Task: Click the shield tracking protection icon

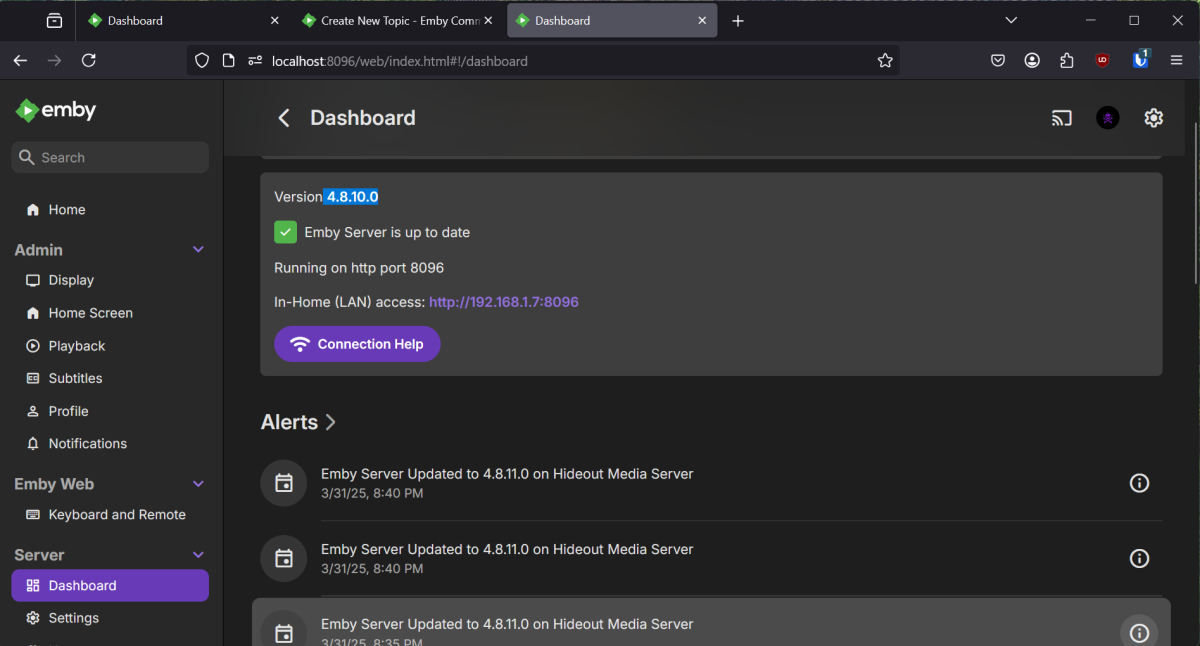Action: click(202, 61)
